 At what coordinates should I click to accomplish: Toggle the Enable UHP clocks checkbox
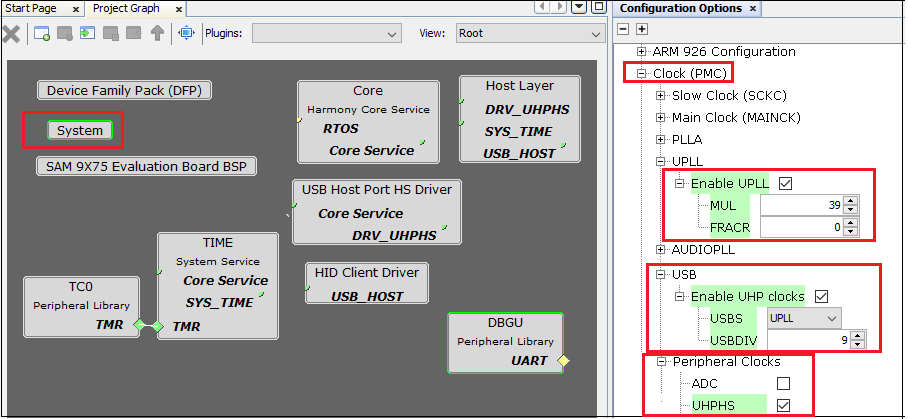[822, 296]
